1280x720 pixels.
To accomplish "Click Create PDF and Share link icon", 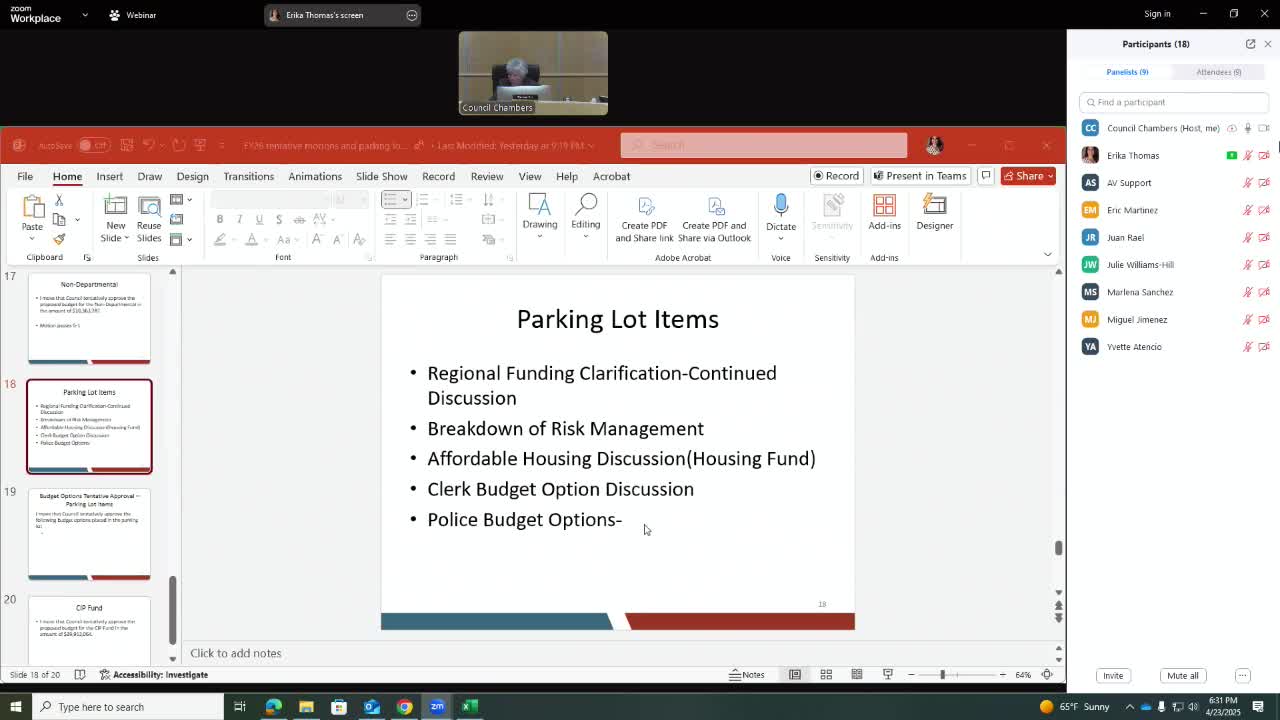I will (645, 218).
